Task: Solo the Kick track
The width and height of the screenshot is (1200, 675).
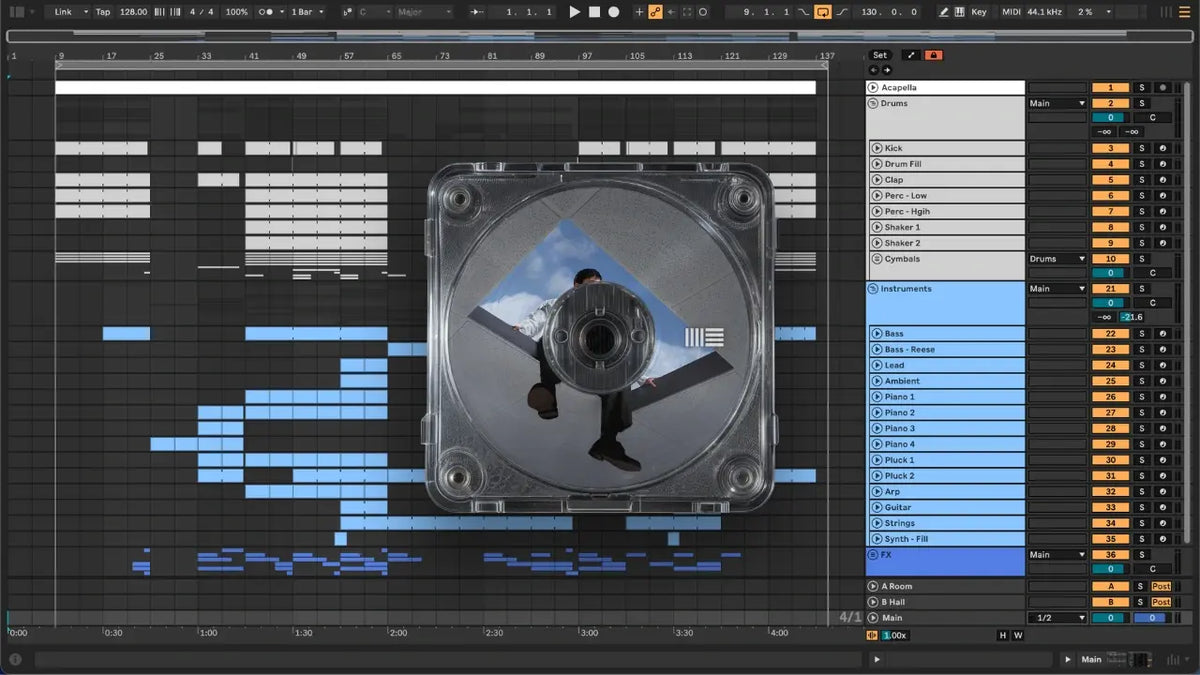Action: point(1141,148)
